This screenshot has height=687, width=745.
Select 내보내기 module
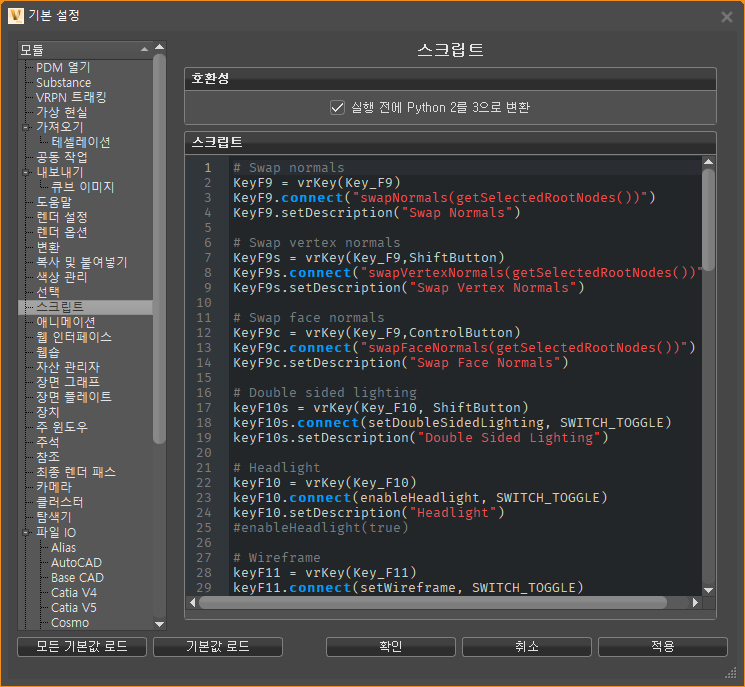60,172
